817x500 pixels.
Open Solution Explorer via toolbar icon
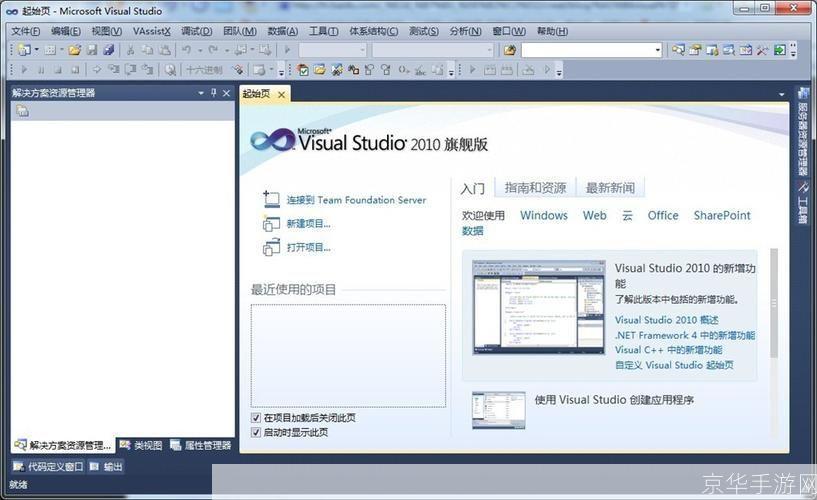[678, 50]
